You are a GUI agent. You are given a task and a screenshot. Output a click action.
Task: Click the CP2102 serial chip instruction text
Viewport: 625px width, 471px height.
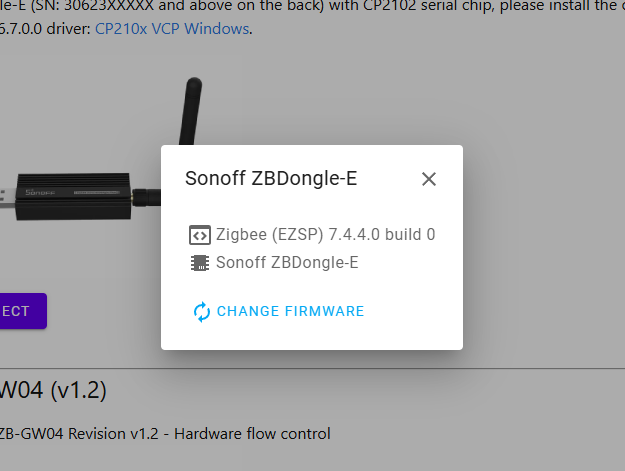tap(300, 4)
